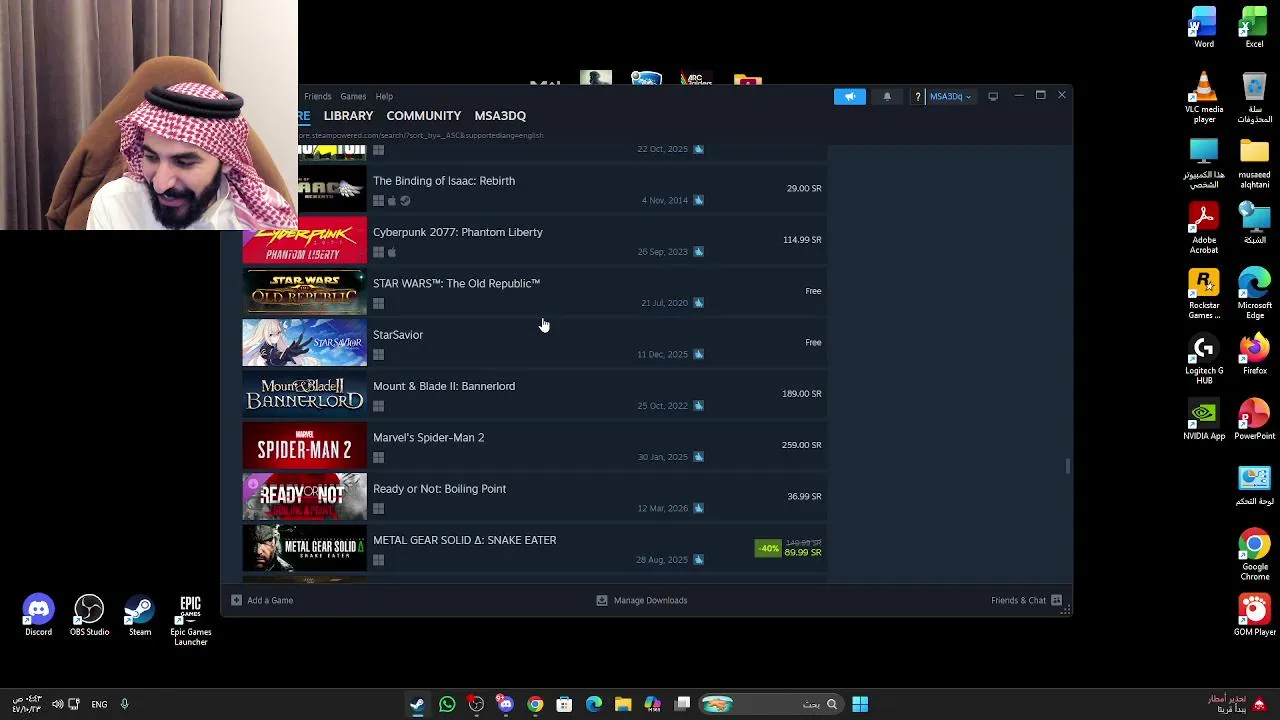This screenshot has height=720, width=1280.
Task: Open the MSA3DQ profile tab
Action: pyautogui.click(x=500, y=116)
